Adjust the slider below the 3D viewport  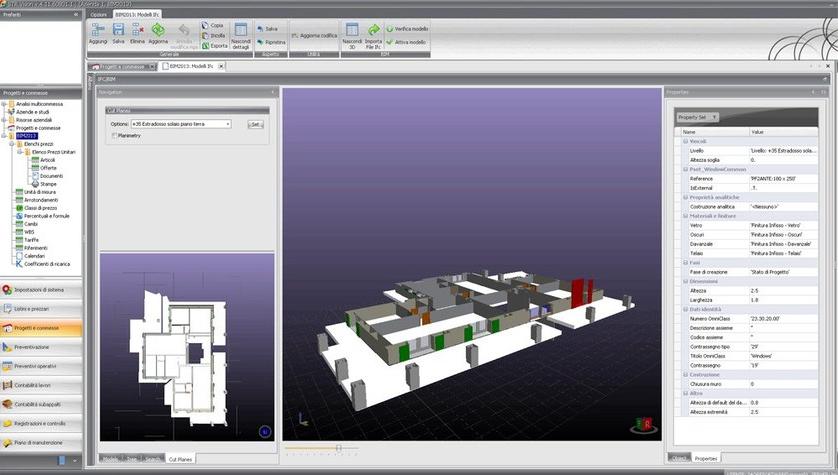[338, 448]
